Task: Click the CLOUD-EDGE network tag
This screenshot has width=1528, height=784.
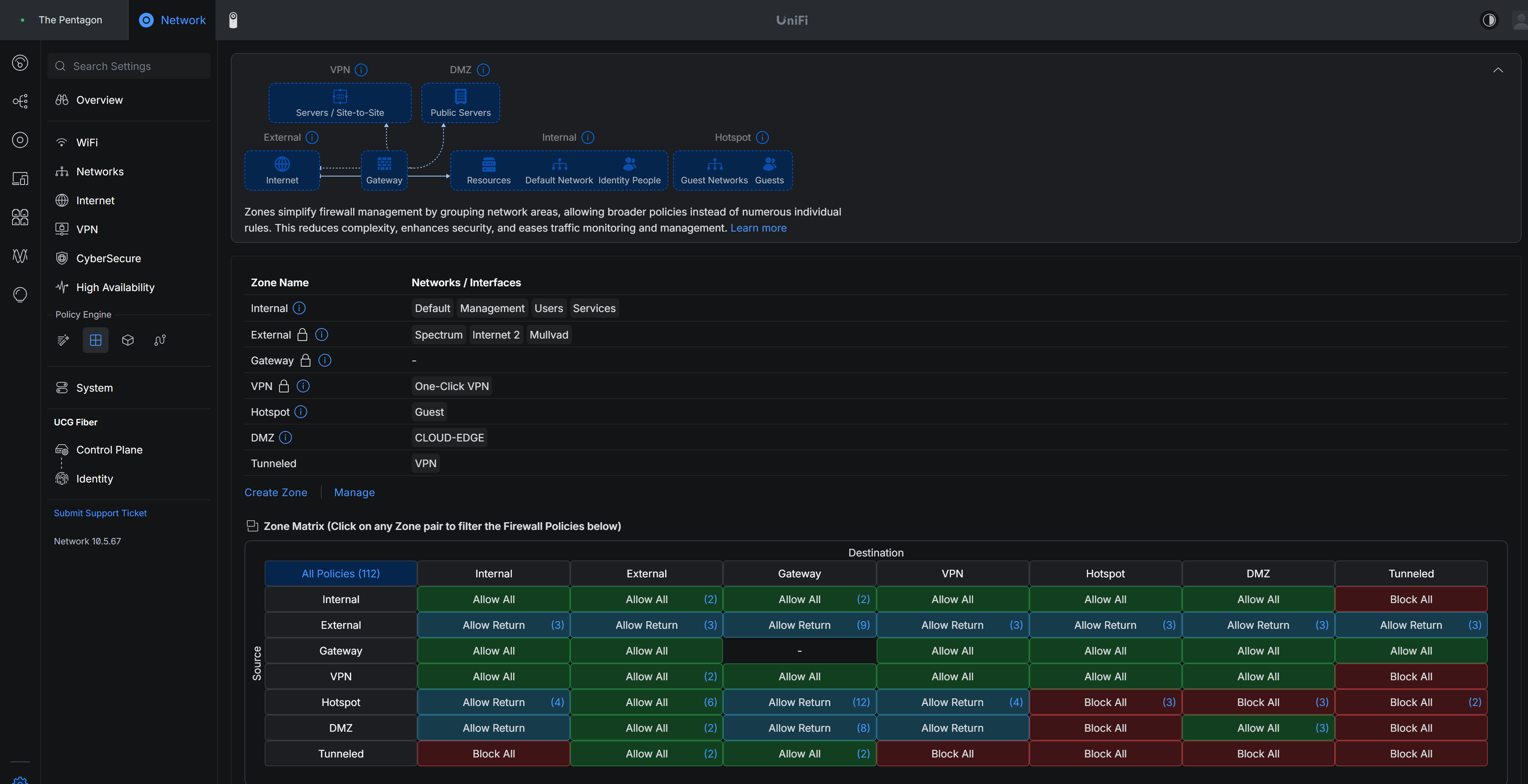Action: [449, 438]
